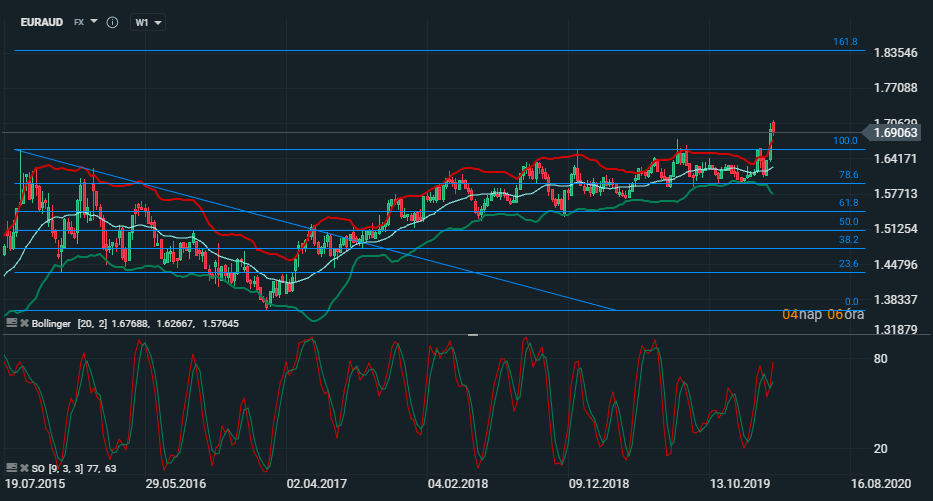Open the FX instrument category dropdown

click(86, 21)
